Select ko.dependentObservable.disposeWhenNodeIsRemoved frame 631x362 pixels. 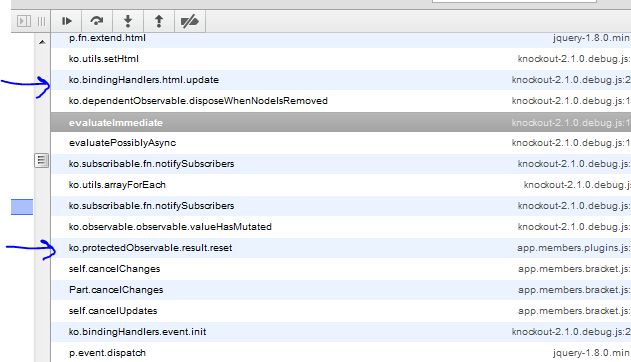point(341,101)
